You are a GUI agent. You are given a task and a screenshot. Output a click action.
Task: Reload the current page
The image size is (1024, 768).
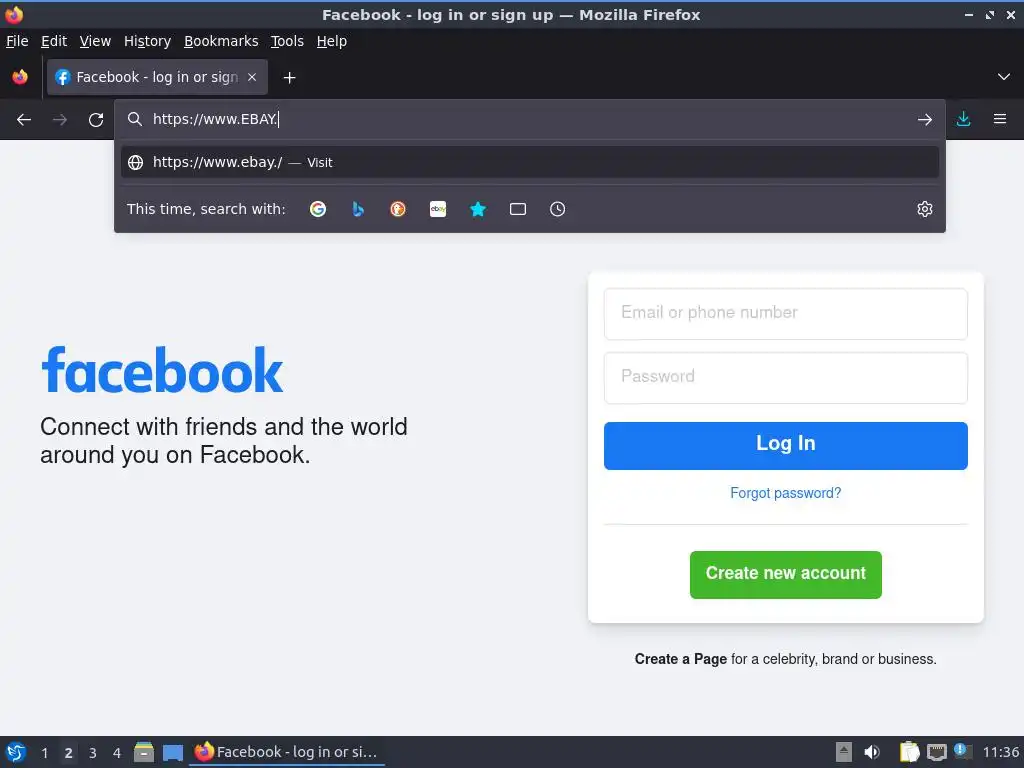click(96, 120)
